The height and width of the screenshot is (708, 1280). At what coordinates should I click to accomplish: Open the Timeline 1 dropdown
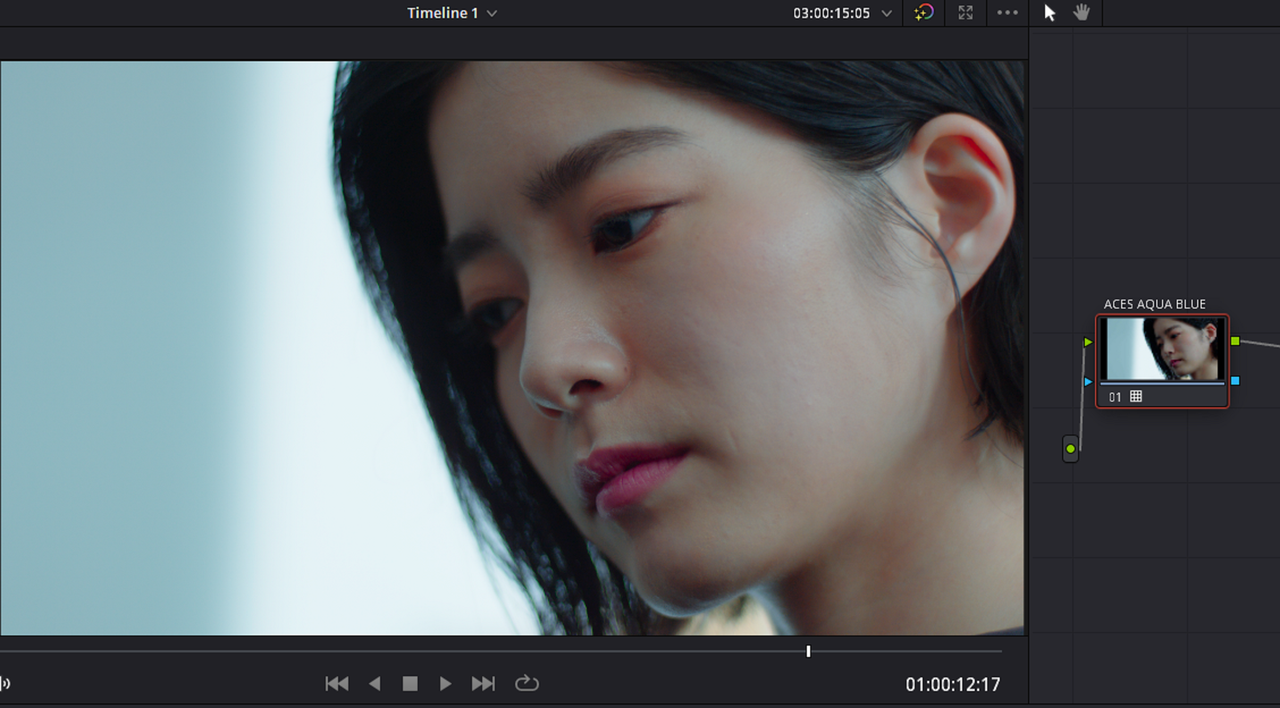pyautogui.click(x=452, y=13)
